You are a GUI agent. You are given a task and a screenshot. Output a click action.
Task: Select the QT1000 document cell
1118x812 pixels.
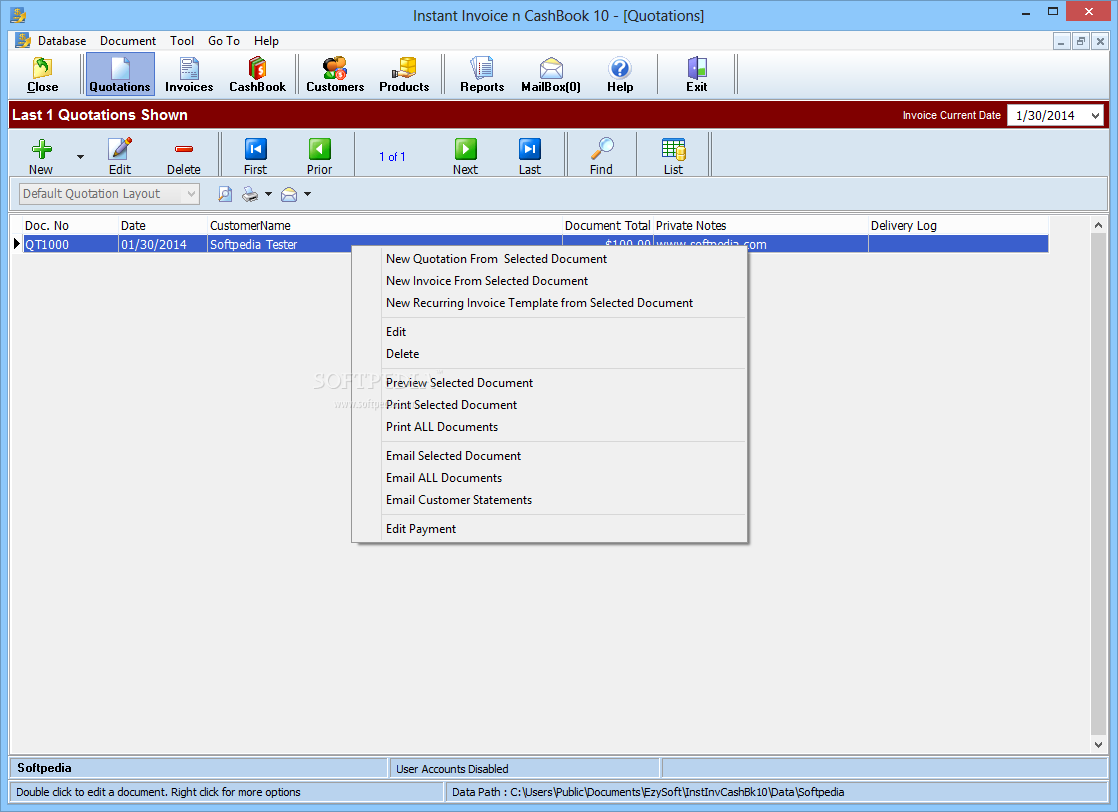click(x=71, y=245)
